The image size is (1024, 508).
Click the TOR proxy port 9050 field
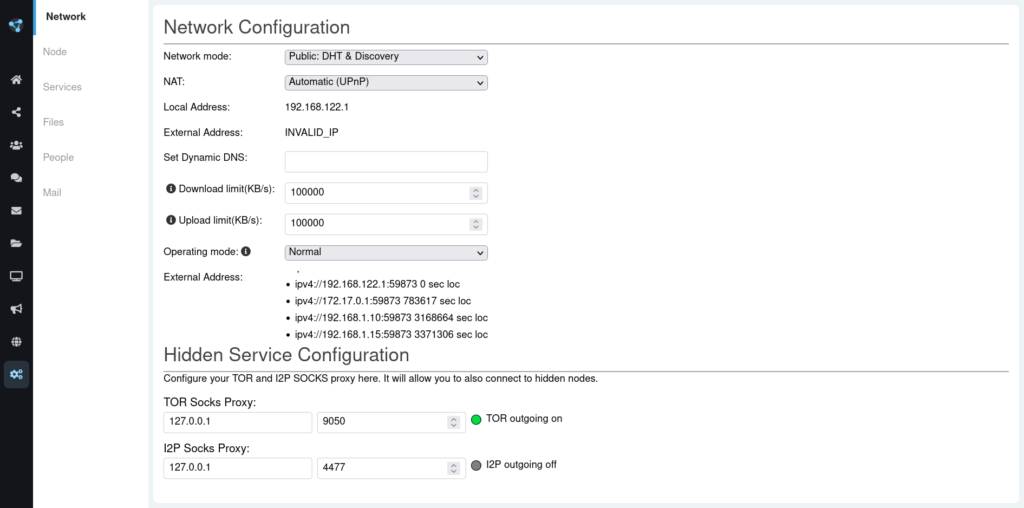tap(391, 422)
